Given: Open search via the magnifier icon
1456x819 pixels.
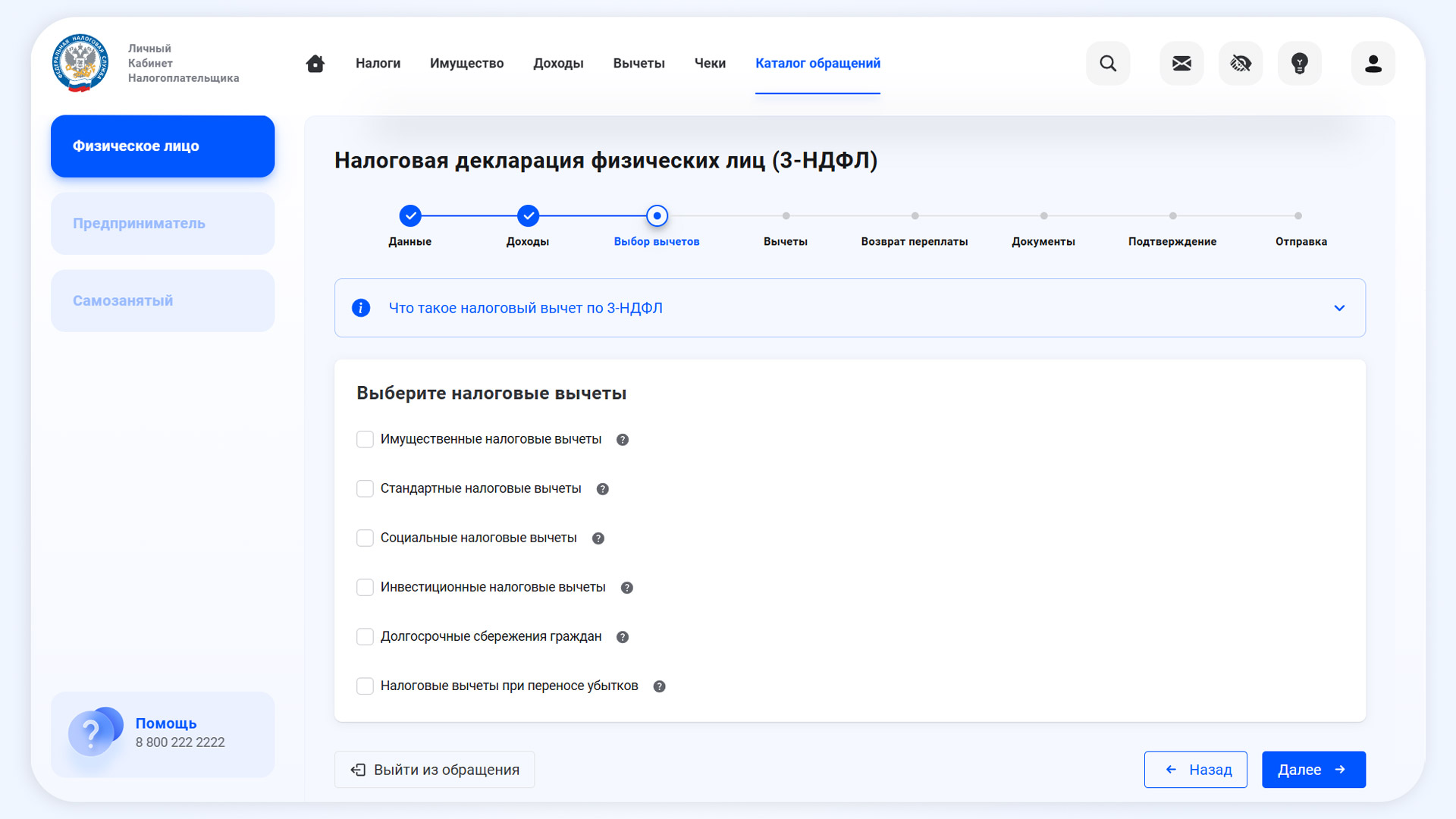Looking at the screenshot, I should (x=1108, y=64).
